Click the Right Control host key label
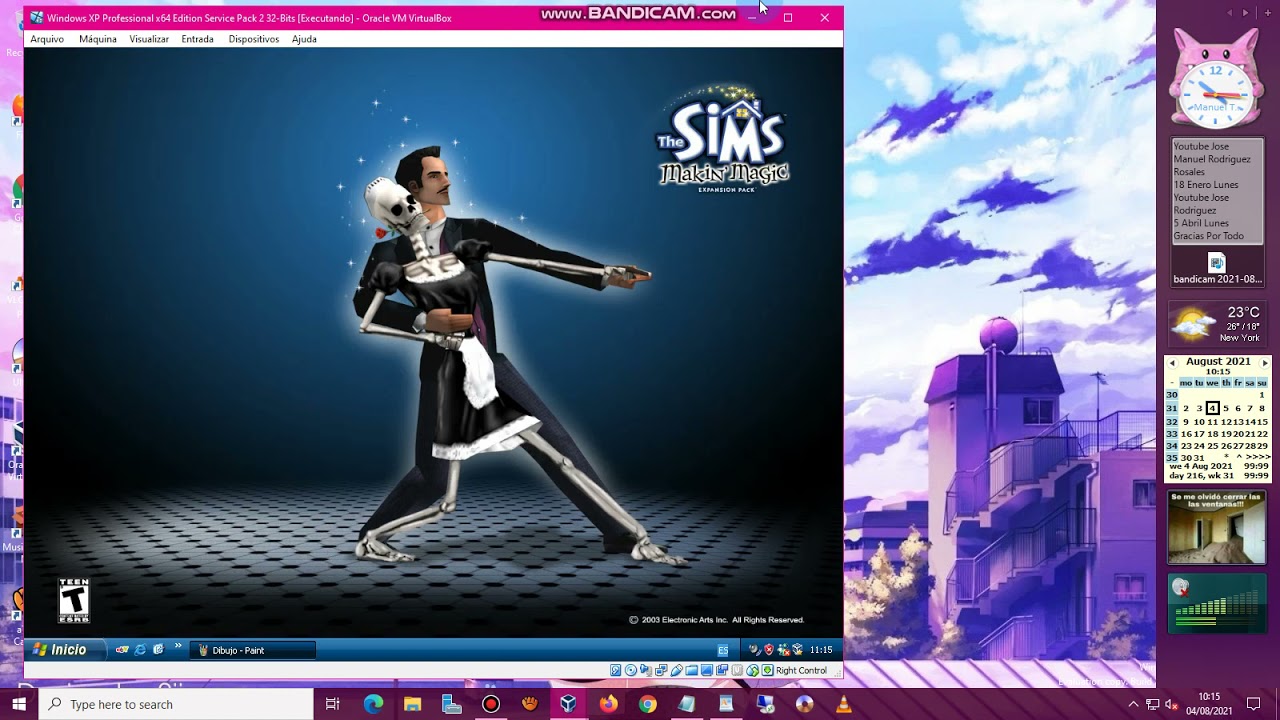 point(801,670)
